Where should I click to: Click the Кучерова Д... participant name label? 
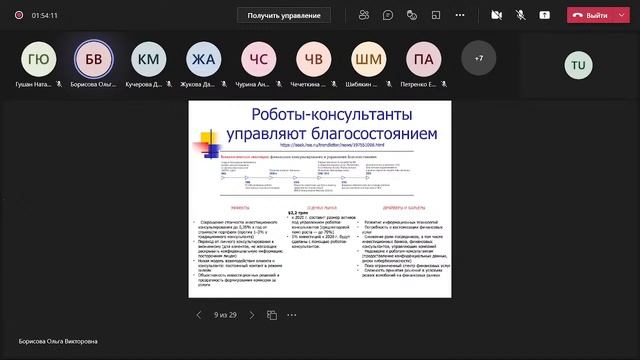144,84
